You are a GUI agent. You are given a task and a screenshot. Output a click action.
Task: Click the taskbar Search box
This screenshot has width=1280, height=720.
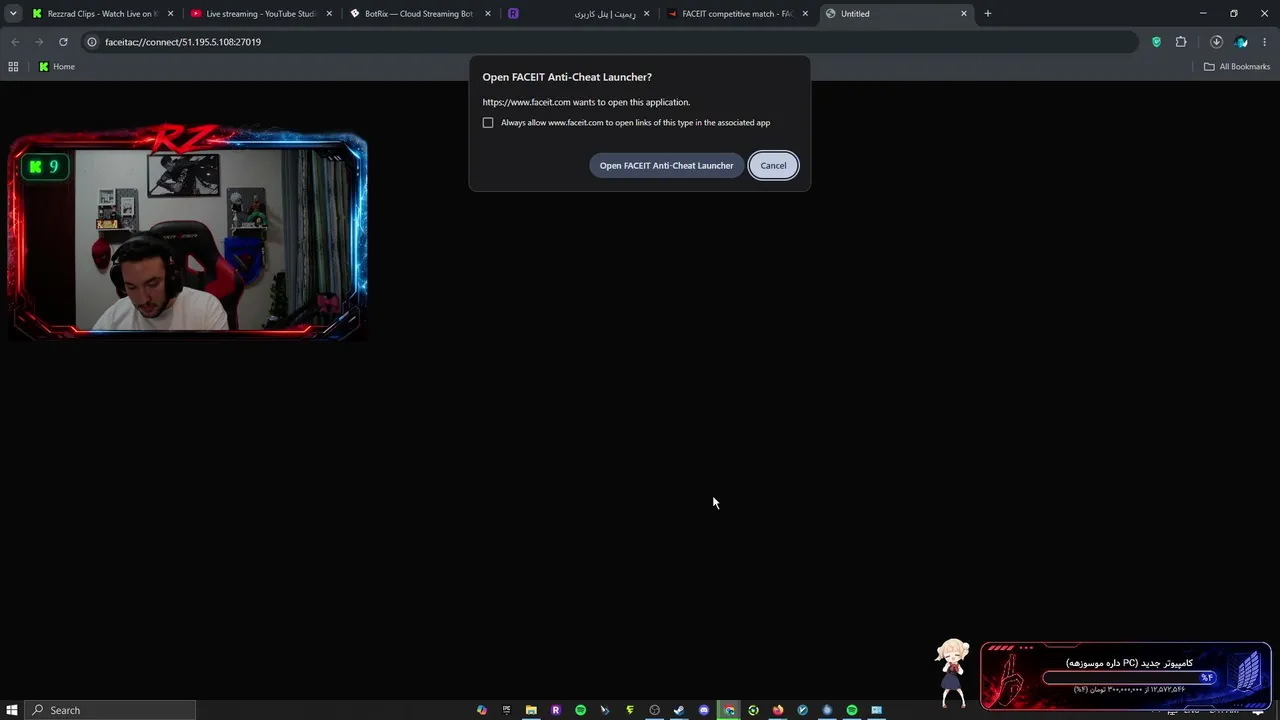[110, 710]
